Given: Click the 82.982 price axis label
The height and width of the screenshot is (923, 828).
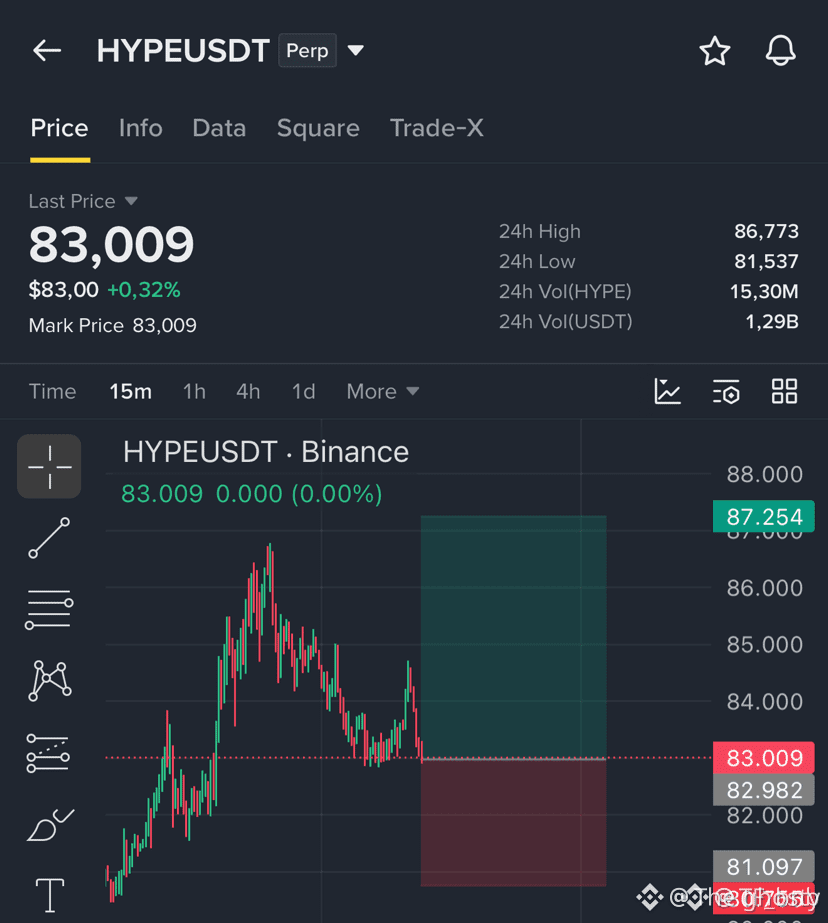Looking at the screenshot, I should click(x=764, y=790).
